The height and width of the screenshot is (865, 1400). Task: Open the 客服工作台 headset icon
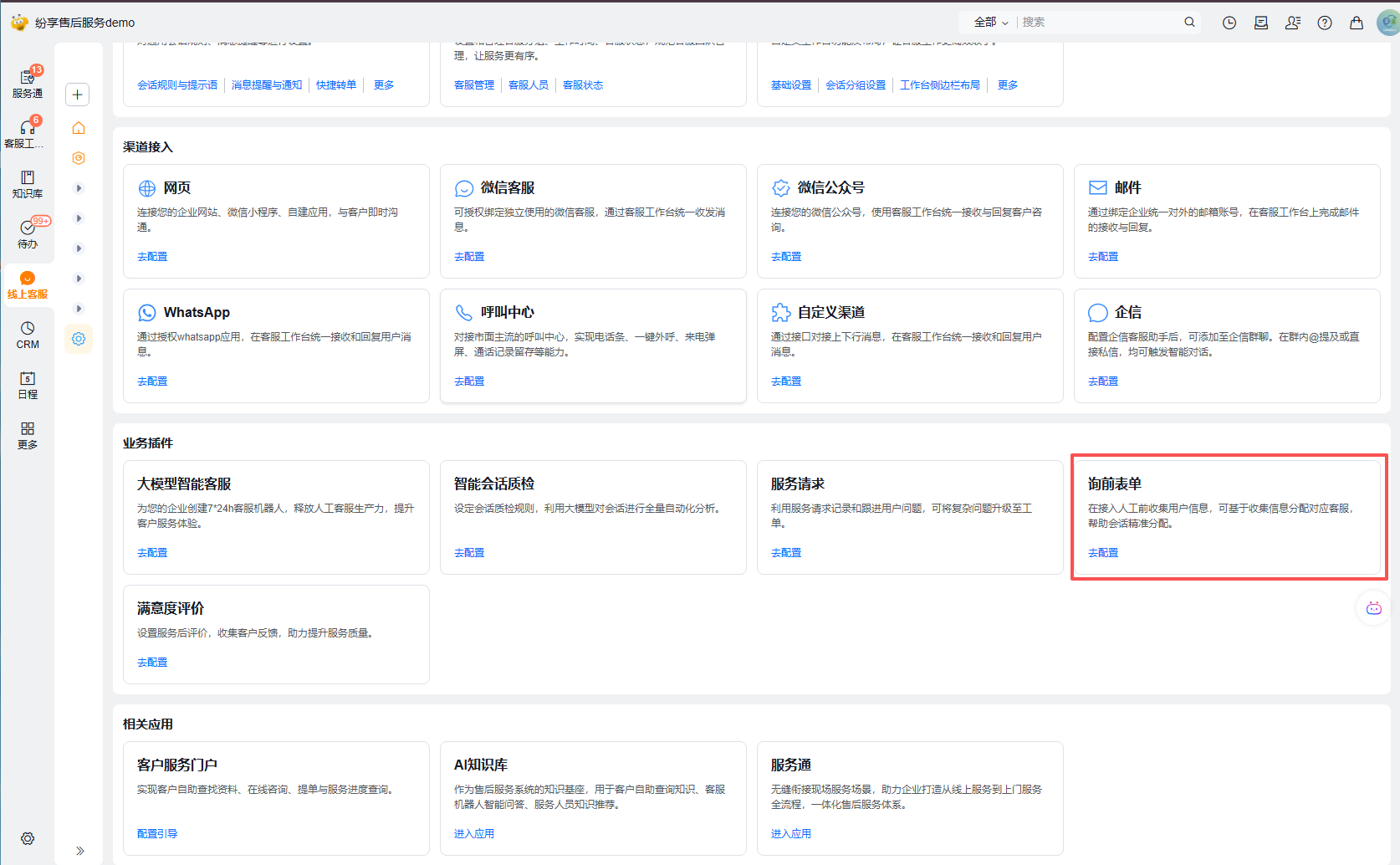pos(28,134)
